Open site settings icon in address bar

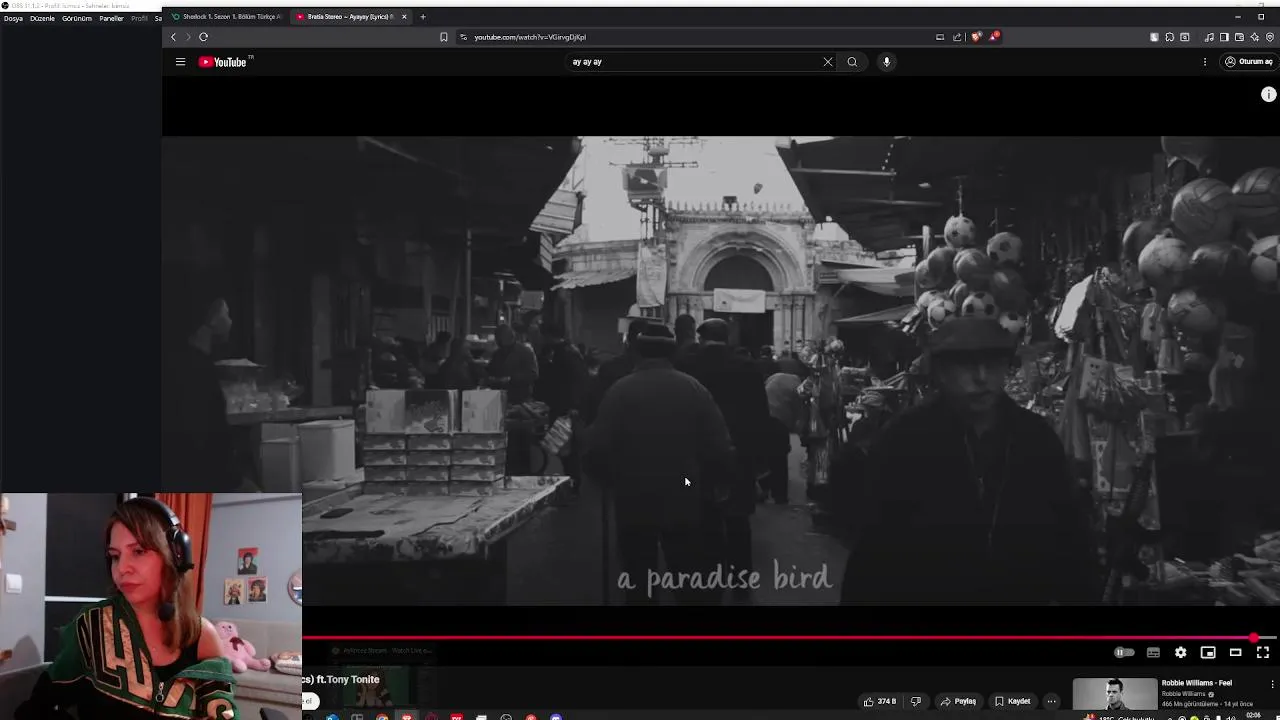coord(463,37)
